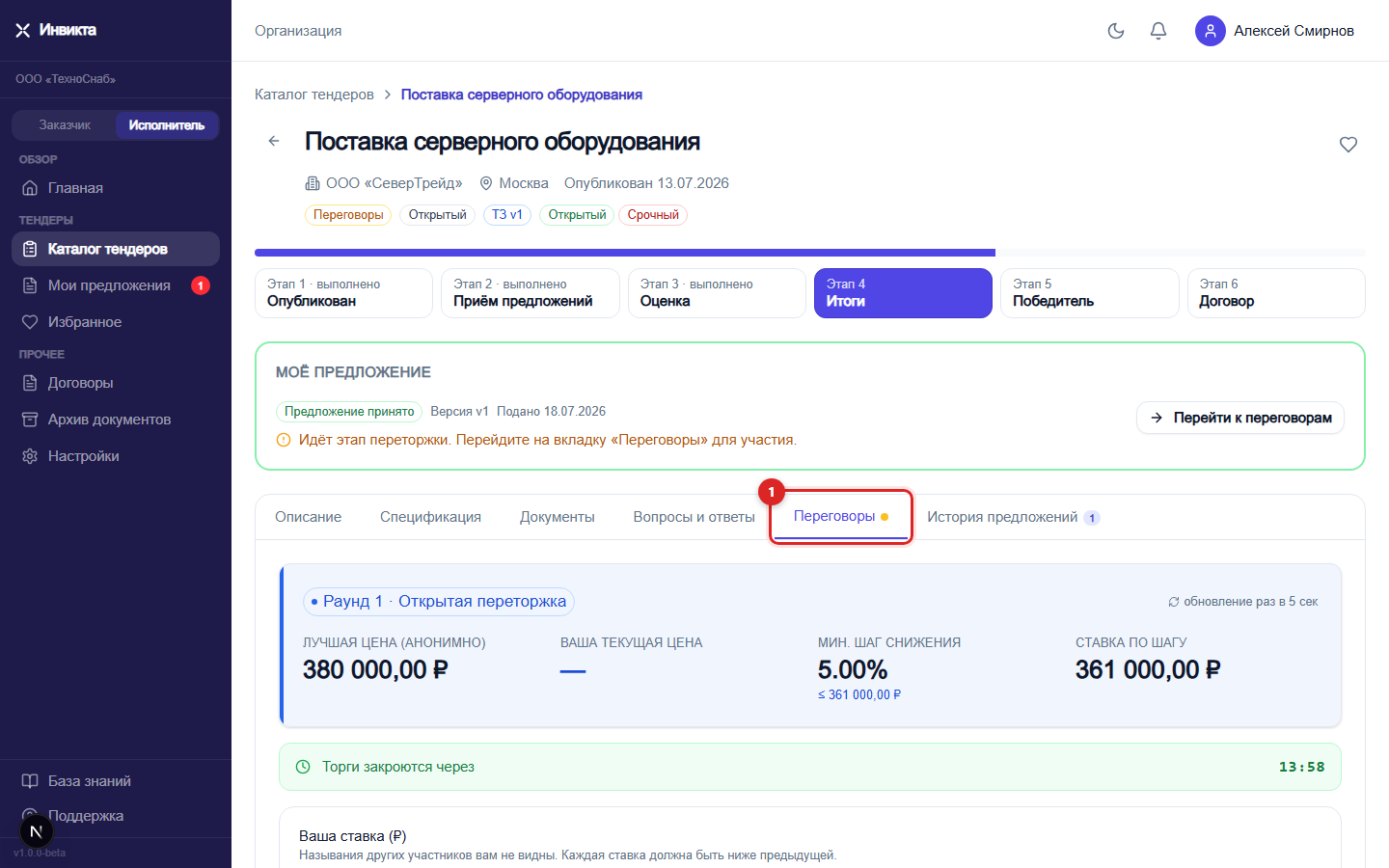This screenshot has width=1389, height=868.
Task: Click the База знаний book icon
Action: click(x=30, y=781)
